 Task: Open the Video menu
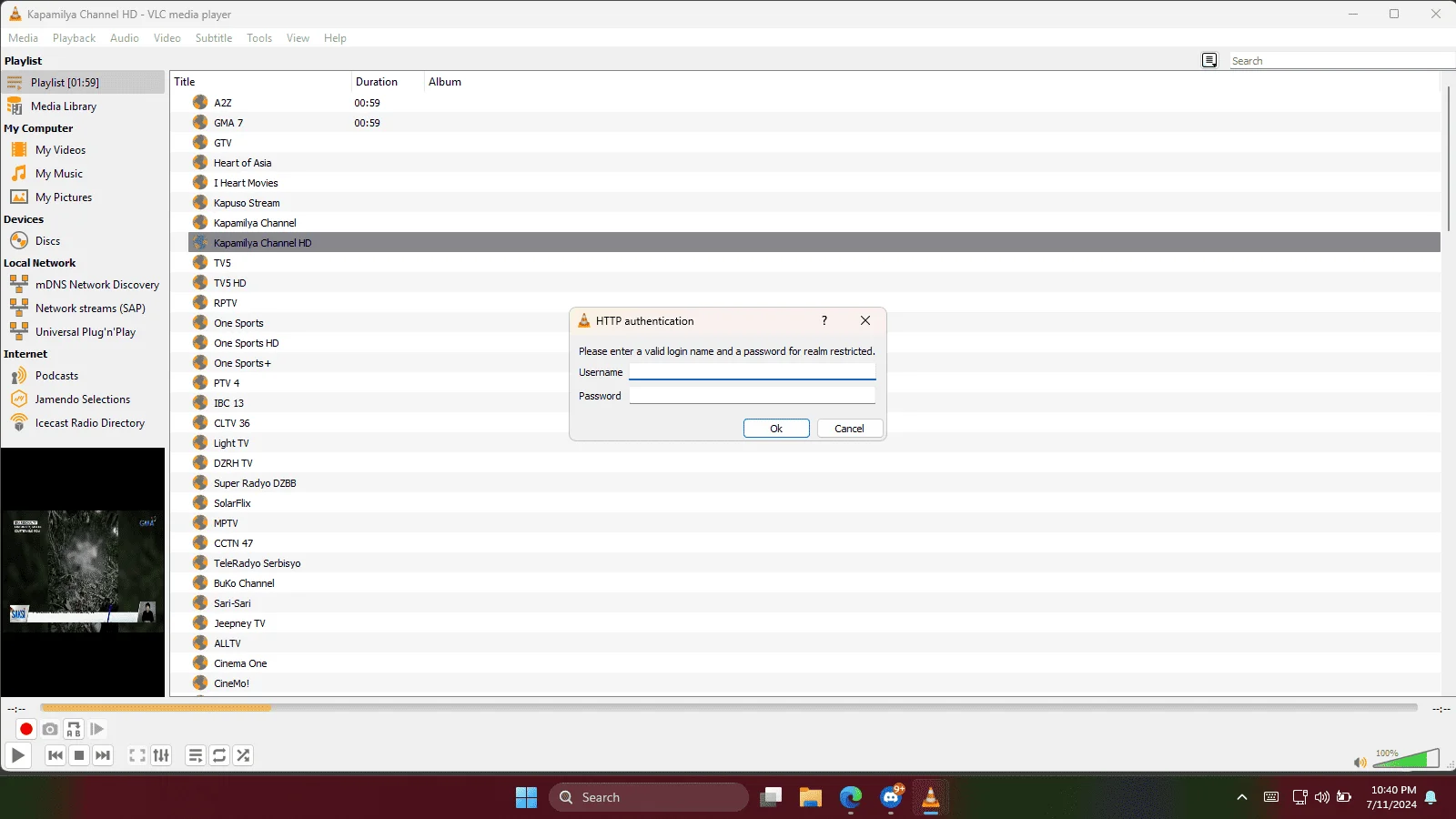click(x=167, y=38)
